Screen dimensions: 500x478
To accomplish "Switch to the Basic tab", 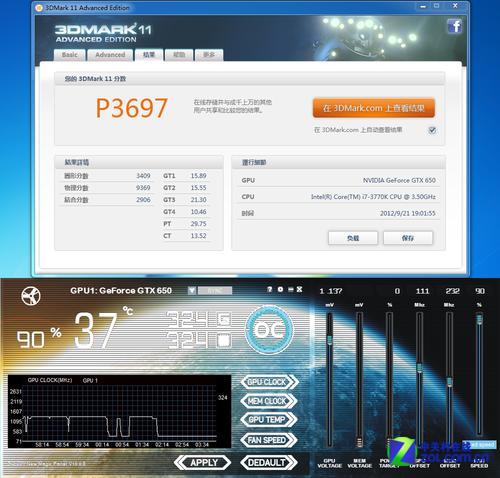I will 69,55.
